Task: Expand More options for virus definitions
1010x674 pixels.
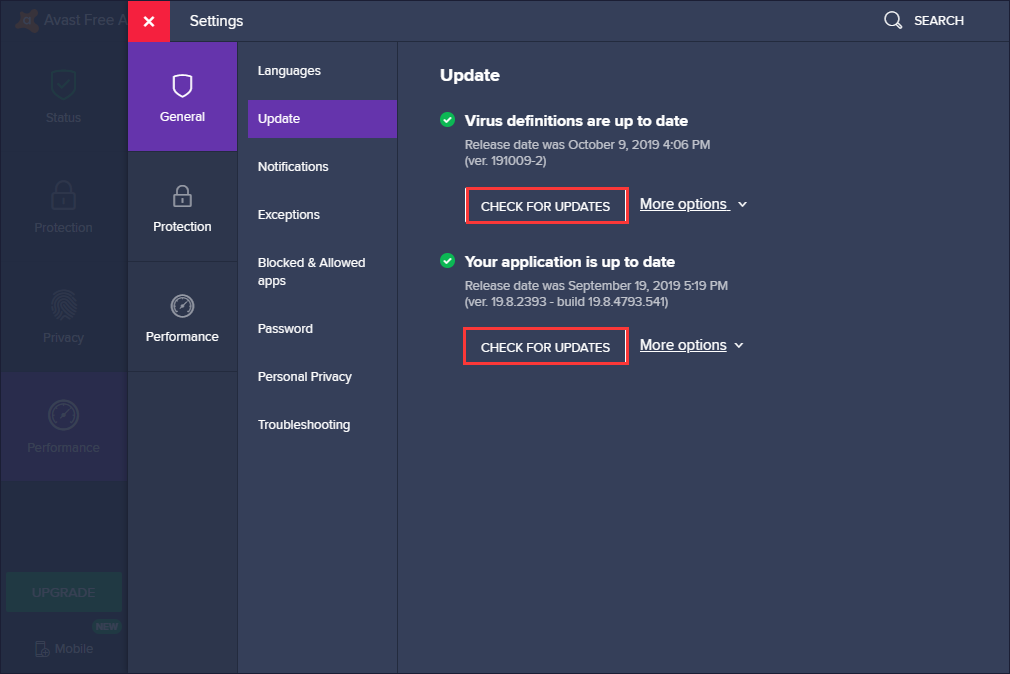Action: [693, 204]
